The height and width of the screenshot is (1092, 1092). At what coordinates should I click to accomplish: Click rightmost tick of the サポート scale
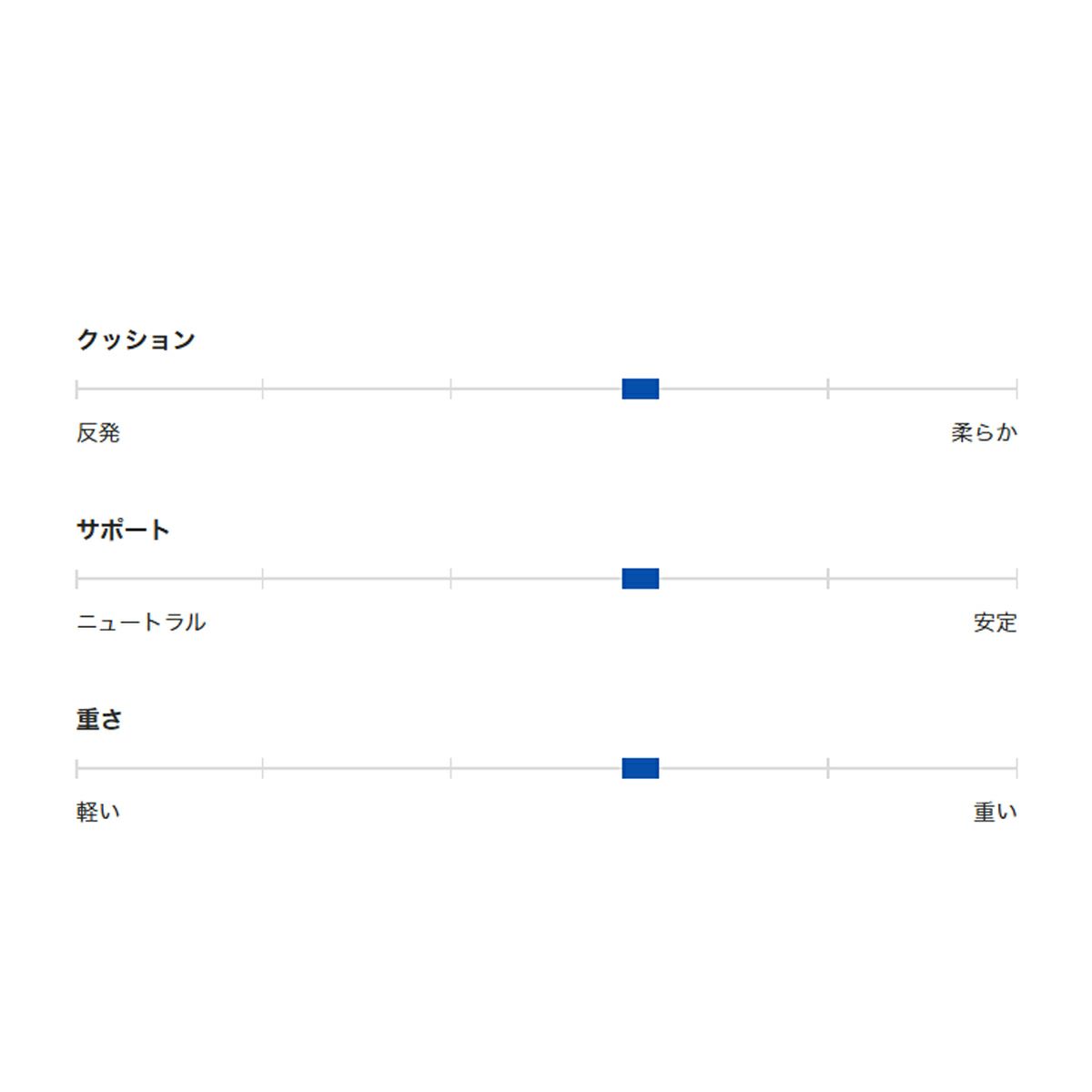[1016, 579]
